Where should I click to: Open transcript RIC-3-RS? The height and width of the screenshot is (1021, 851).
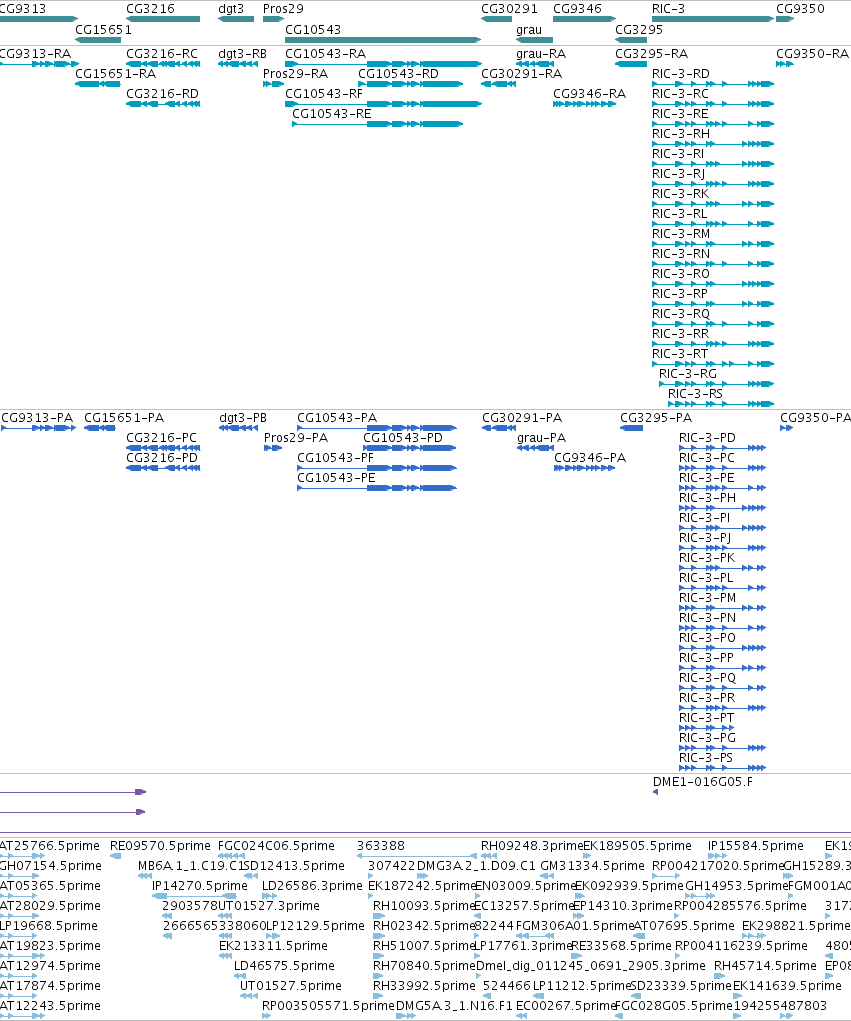pos(695,394)
